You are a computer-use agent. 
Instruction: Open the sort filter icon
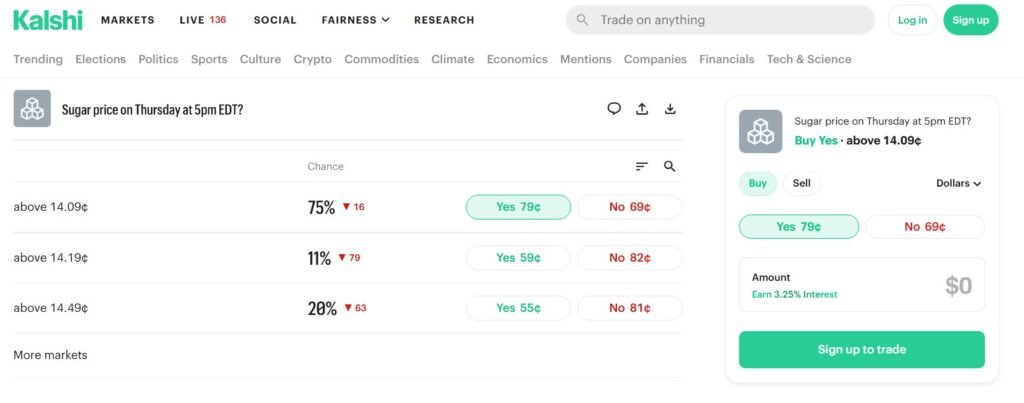tap(642, 167)
